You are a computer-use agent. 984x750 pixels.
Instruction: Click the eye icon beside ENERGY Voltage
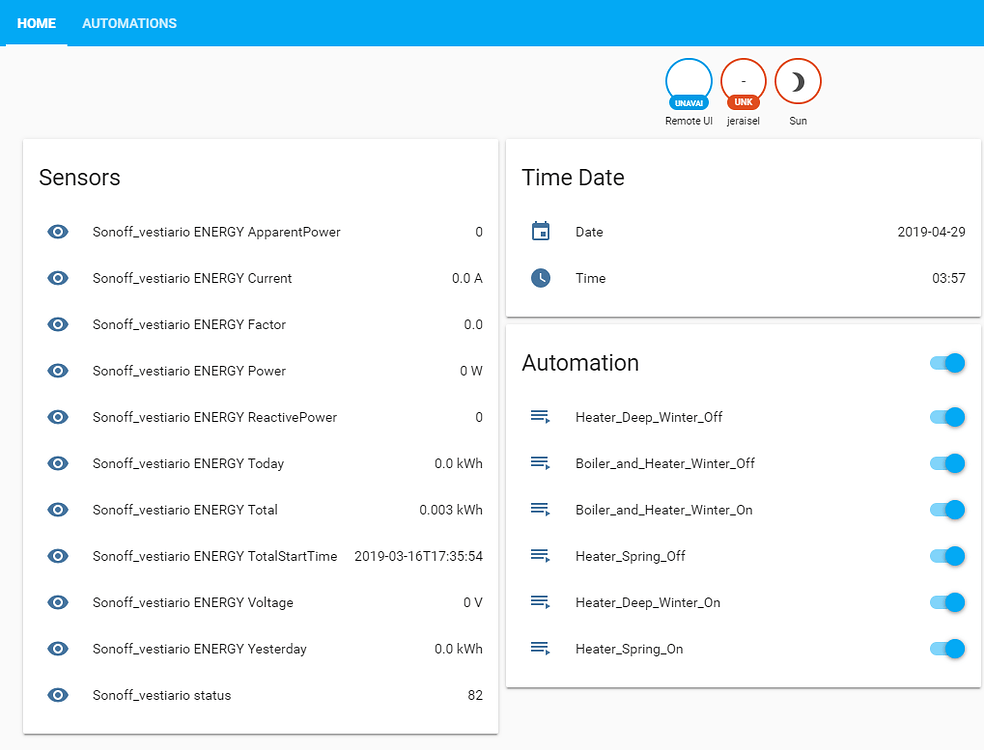[x=57, y=602]
